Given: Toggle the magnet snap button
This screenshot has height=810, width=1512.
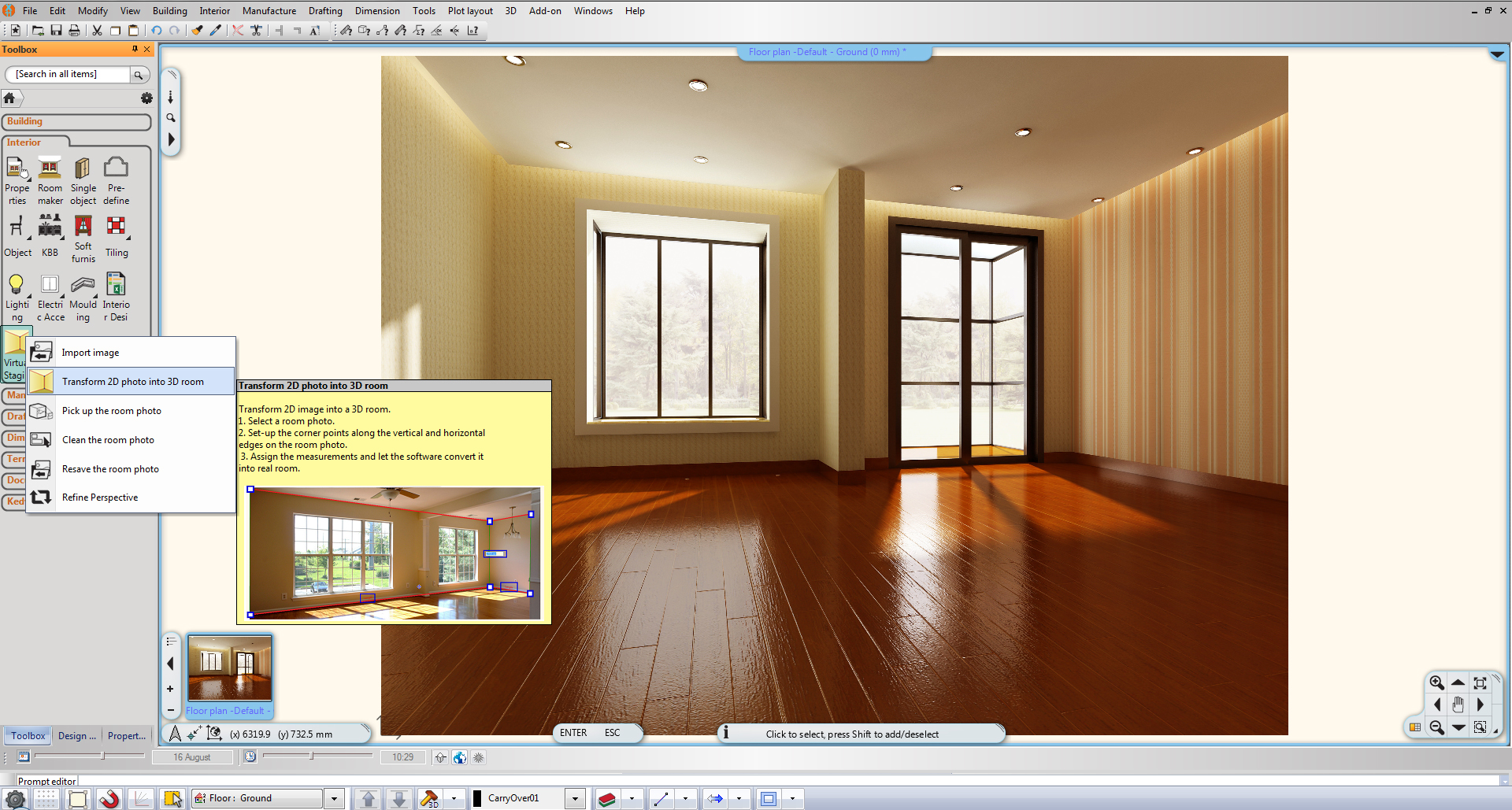Looking at the screenshot, I should 109,799.
